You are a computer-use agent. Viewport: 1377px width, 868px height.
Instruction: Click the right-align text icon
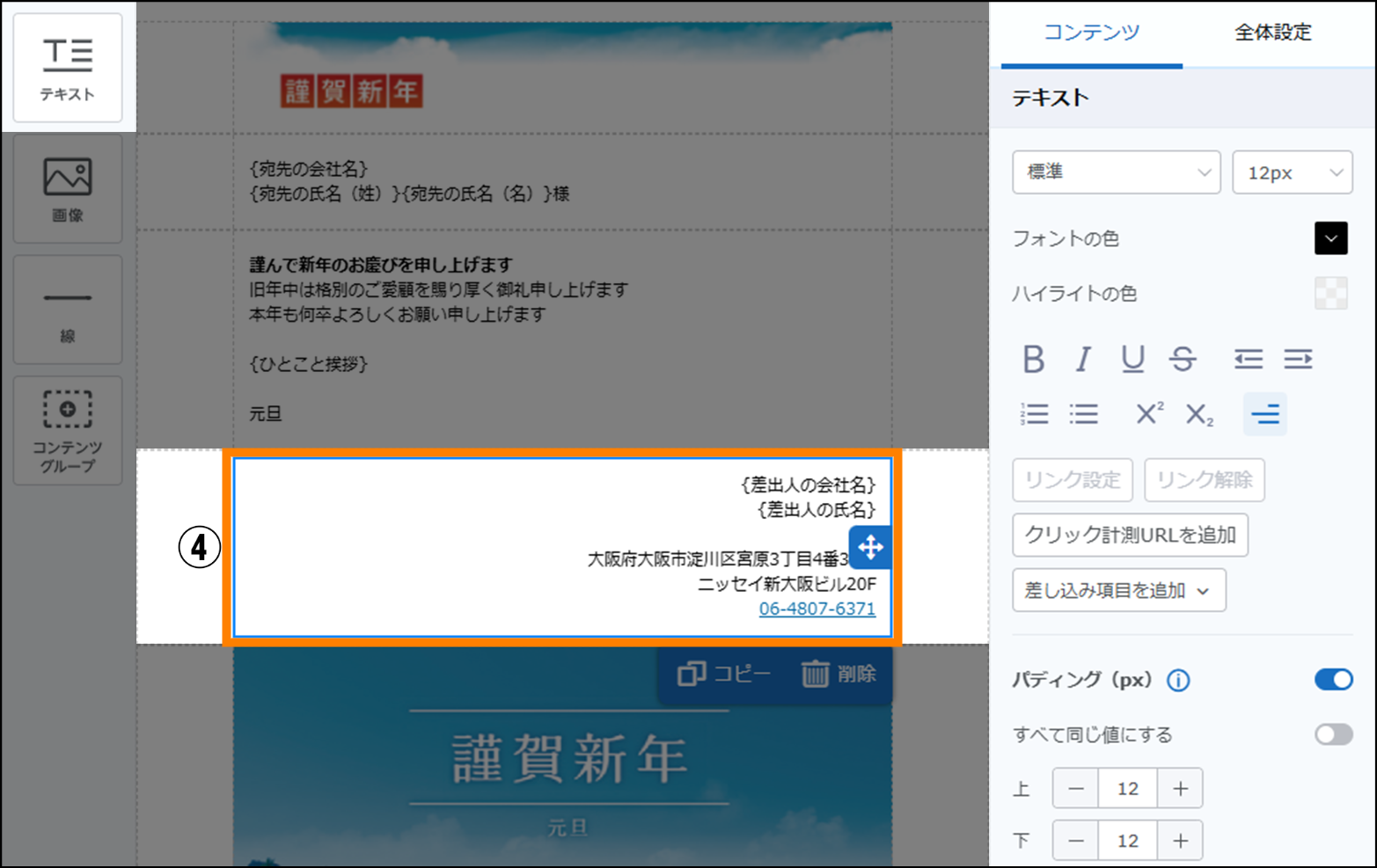tap(1265, 414)
